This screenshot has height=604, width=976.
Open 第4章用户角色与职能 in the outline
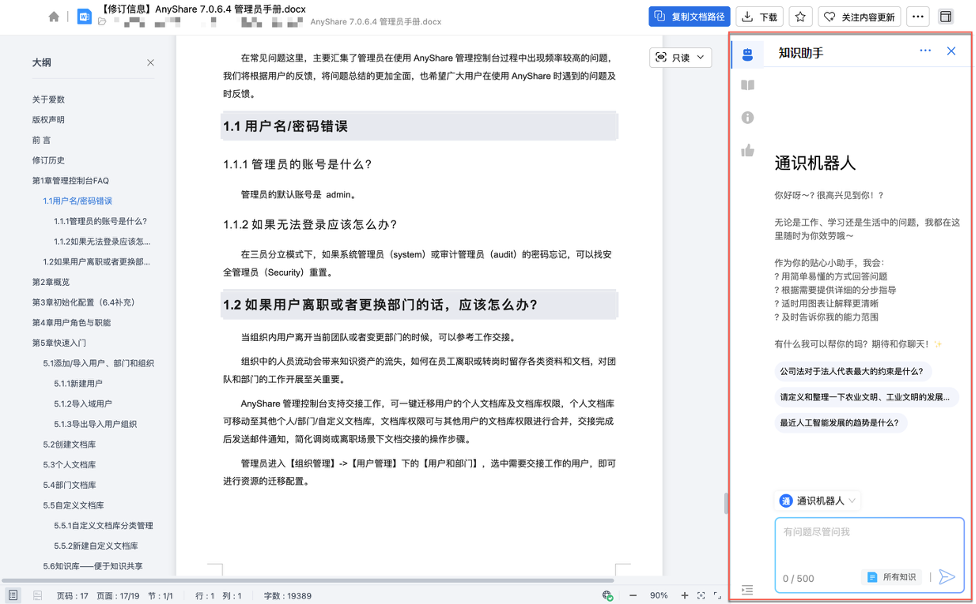[72, 323]
